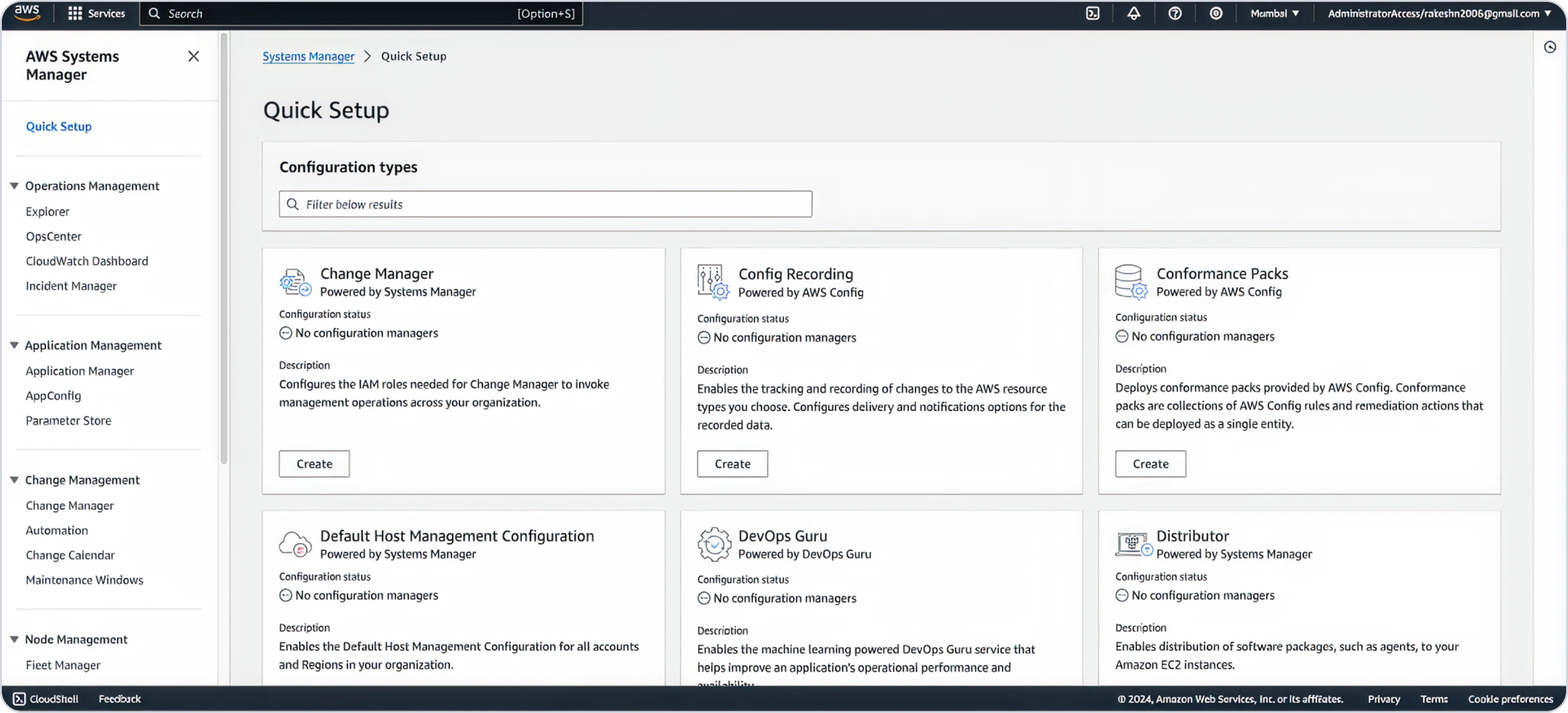Collapse the Operations Management section
The width and height of the screenshot is (1568, 713).
14,186
